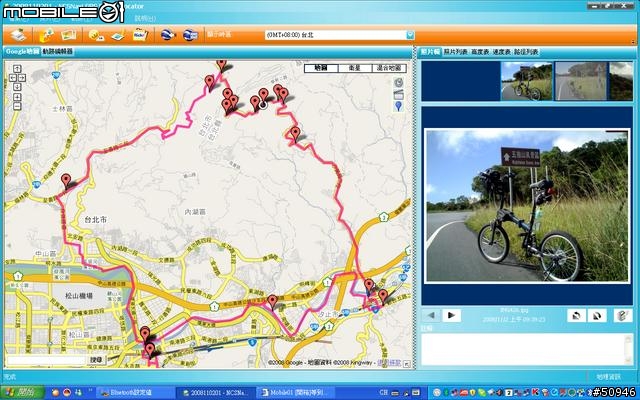Click the map overview expand arrow corner
Screen dimensions: 640x400
click(407, 364)
